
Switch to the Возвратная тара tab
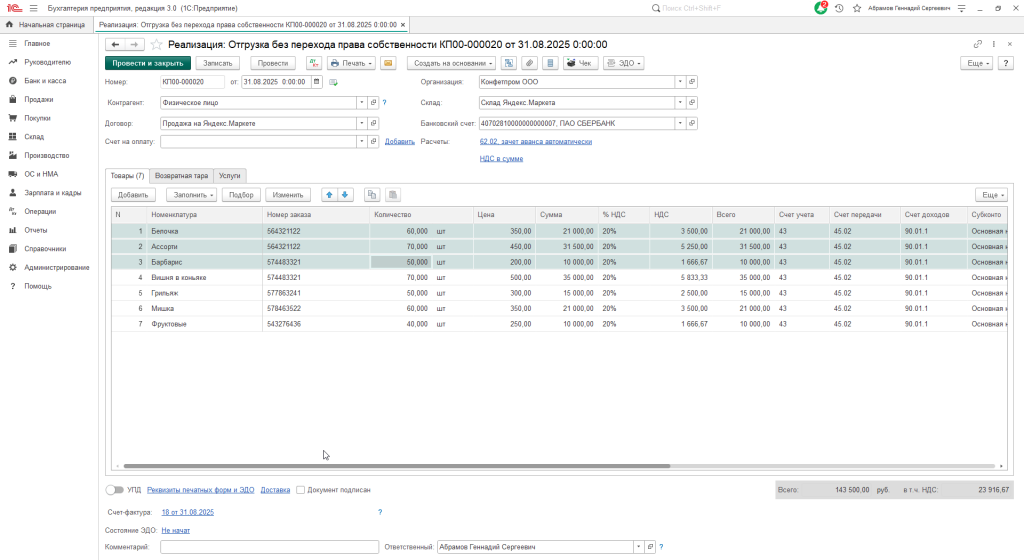point(181,175)
